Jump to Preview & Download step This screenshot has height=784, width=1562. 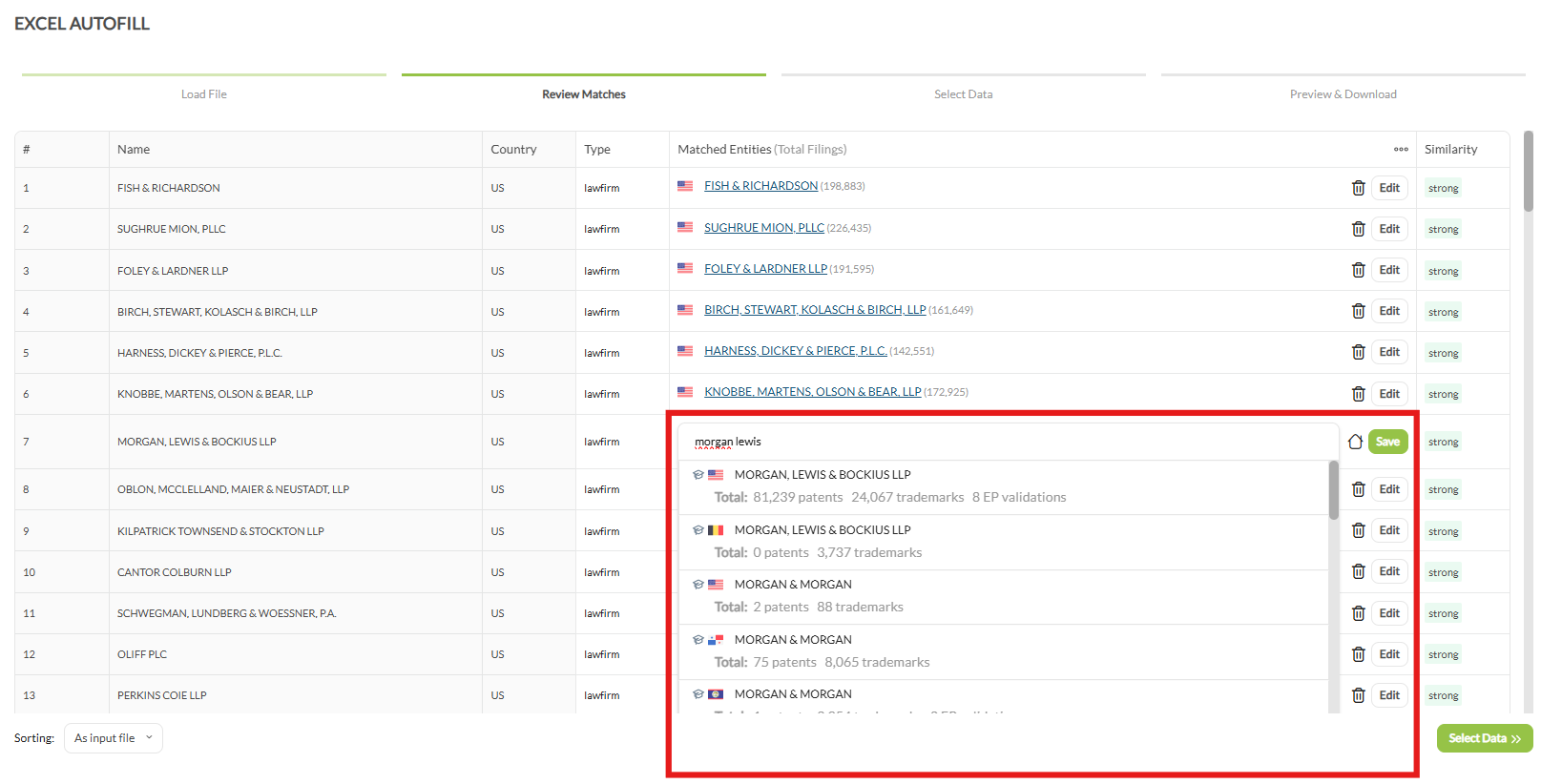point(1343,94)
